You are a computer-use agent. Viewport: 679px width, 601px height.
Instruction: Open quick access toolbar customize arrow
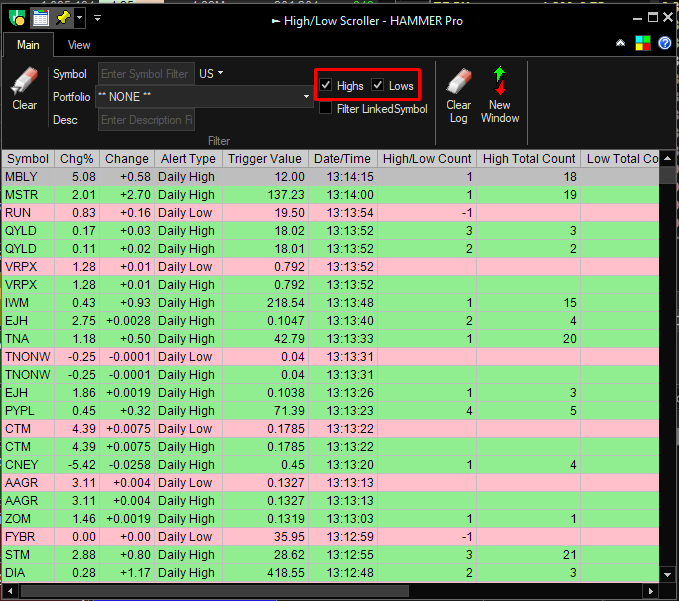tap(97, 18)
